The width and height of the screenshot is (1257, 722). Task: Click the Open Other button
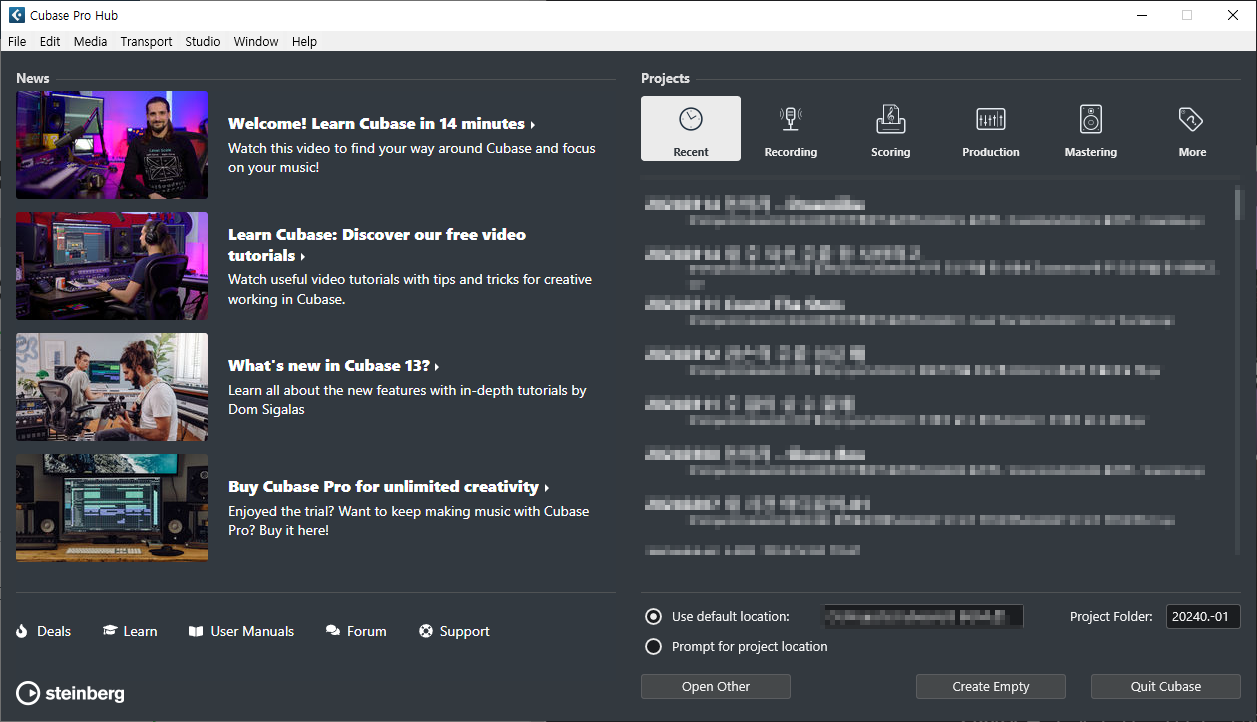tap(716, 686)
